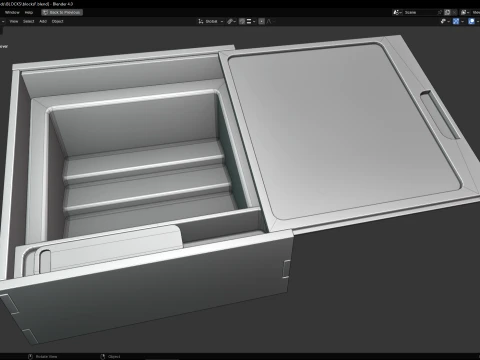
Task: Open the Add menu in viewport header
Action: click(x=43, y=21)
